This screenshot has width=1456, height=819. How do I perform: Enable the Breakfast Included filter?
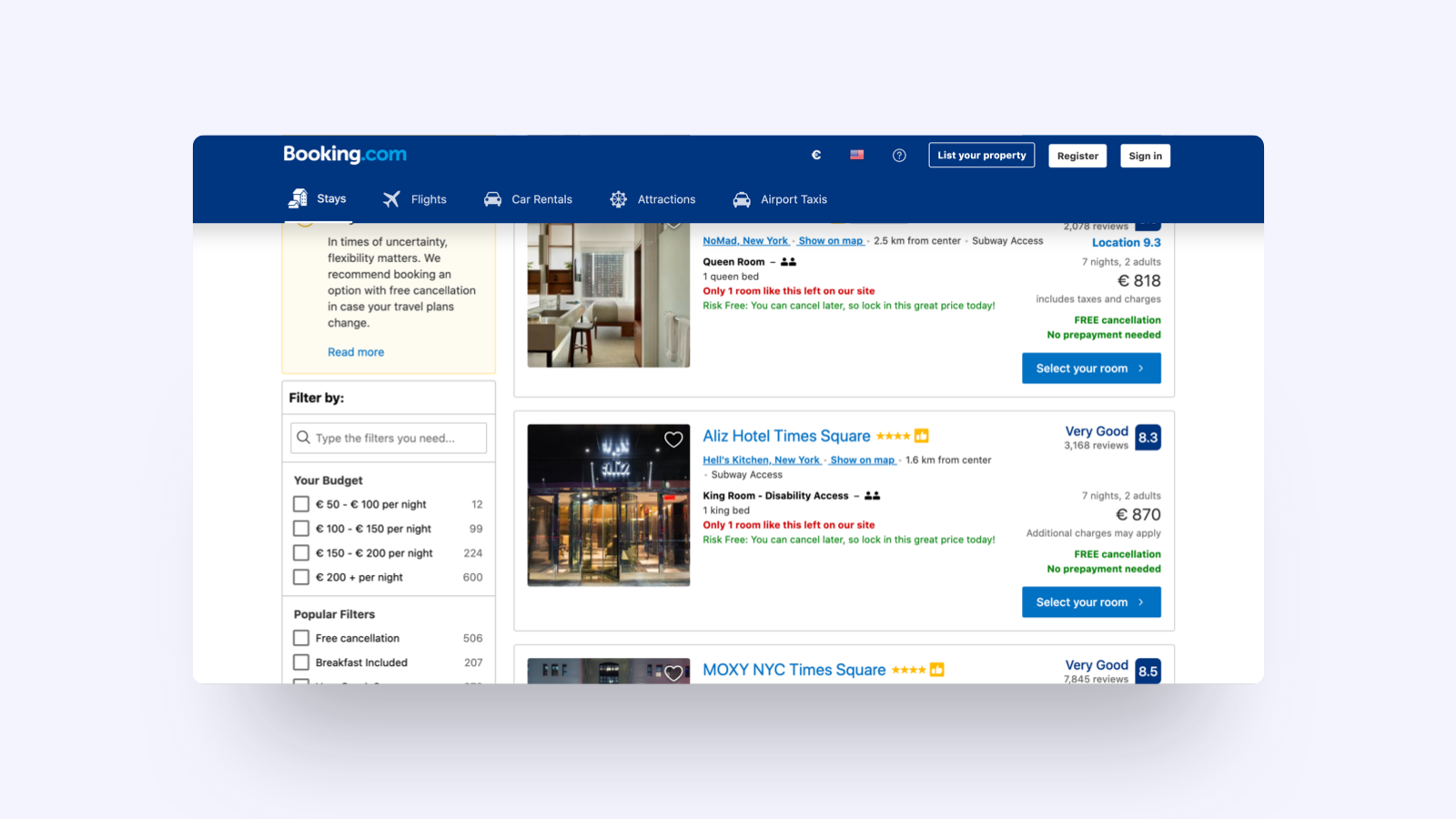(x=301, y=662)
